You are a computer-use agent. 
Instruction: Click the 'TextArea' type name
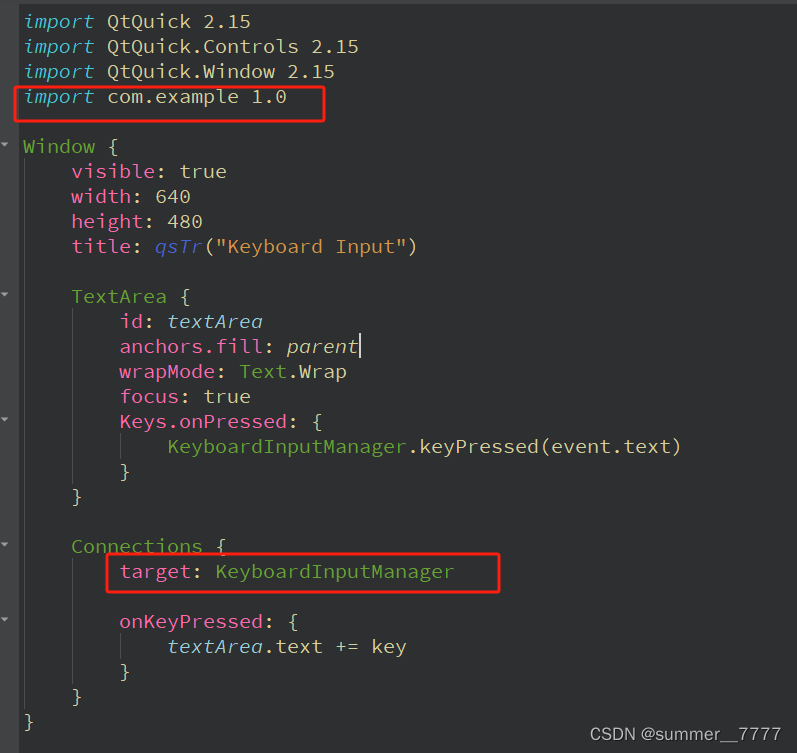(x=119, y=297)
